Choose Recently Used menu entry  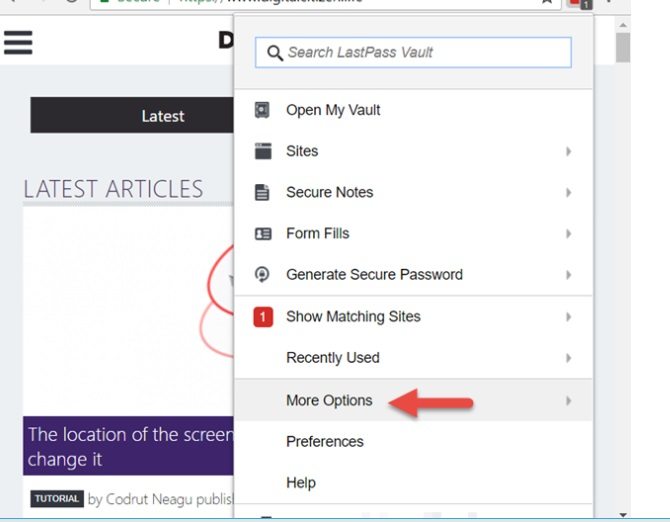pos(413,358)
